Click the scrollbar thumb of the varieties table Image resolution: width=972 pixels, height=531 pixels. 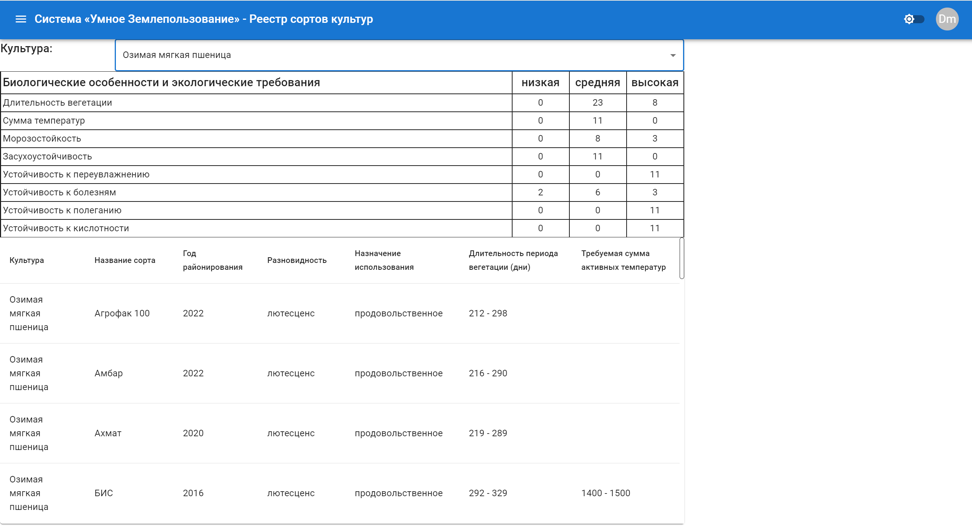coord(682,258)
